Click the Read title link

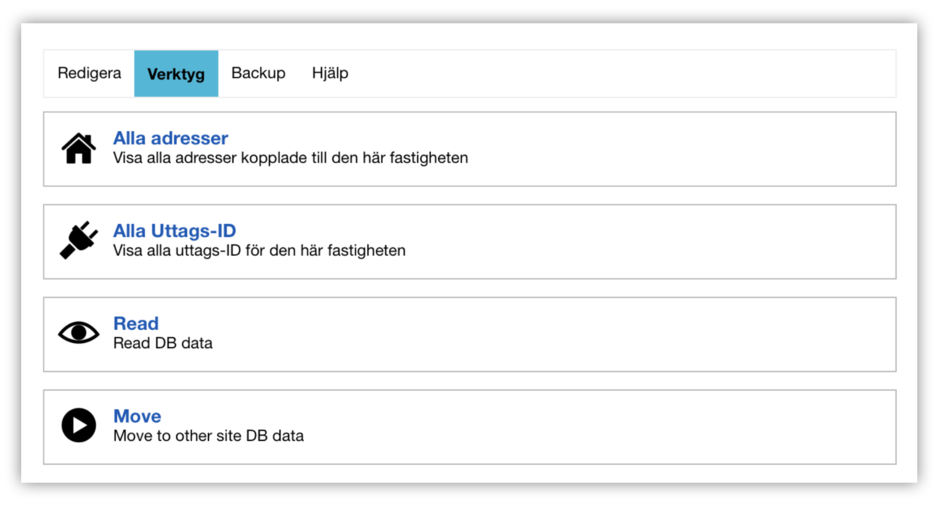(136, 323)
